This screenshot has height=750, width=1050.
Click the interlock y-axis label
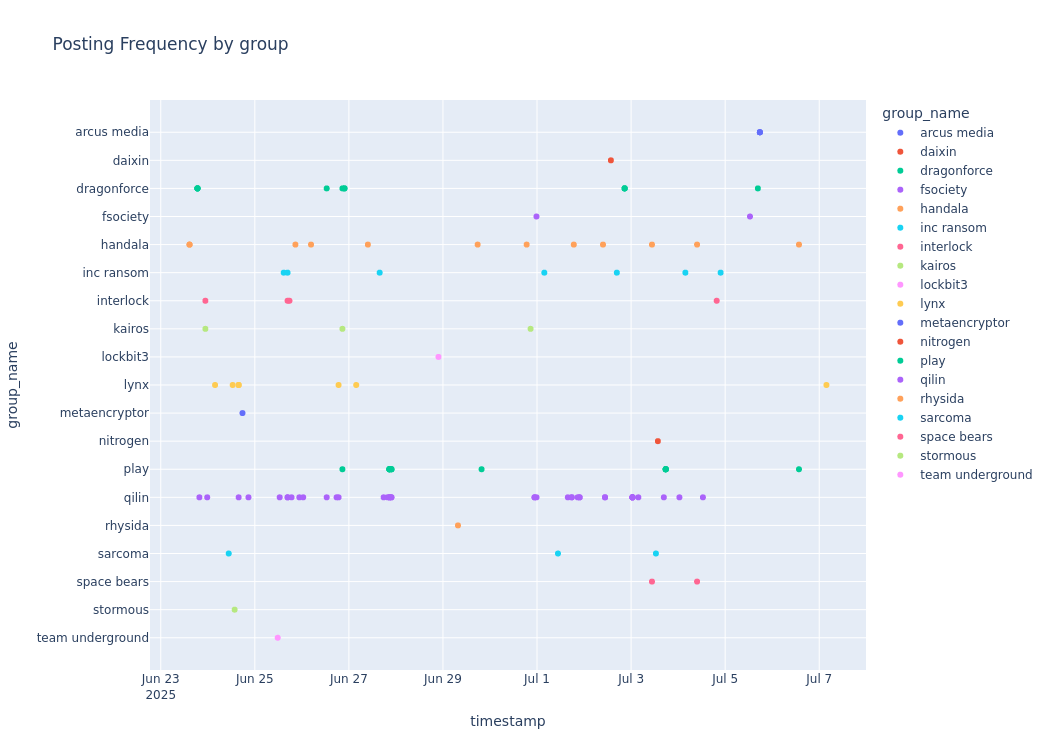(x=123, y=301)
